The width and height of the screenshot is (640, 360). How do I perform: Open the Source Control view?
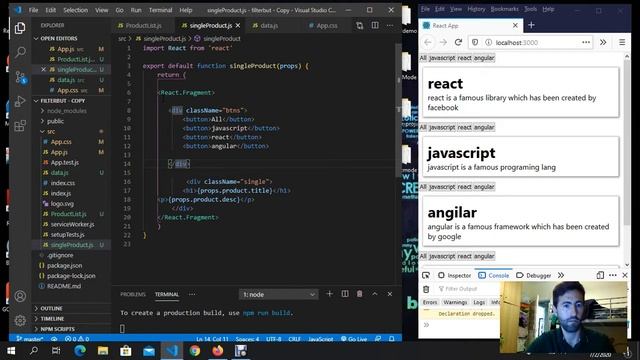tap(20, 77)
